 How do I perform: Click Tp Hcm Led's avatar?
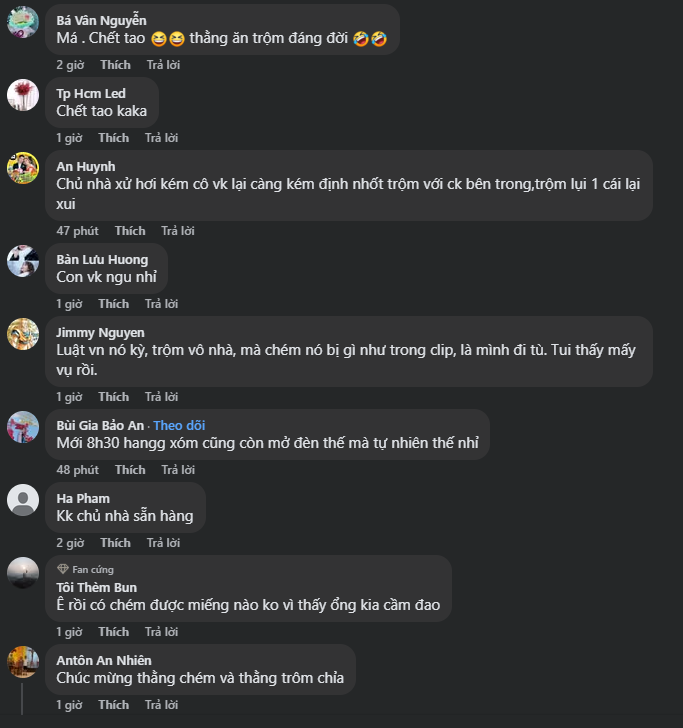tap(23, 95)
